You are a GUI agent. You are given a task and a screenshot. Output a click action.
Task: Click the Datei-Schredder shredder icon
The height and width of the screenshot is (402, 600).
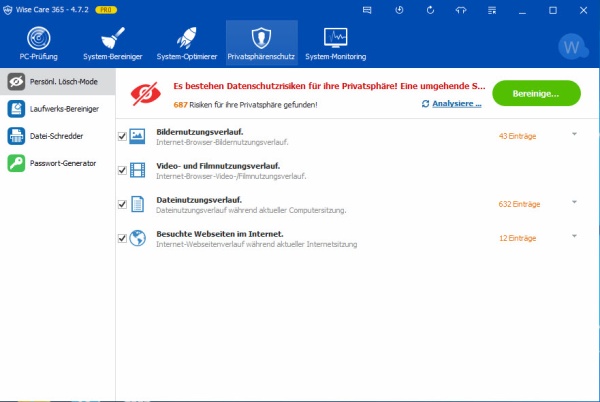click(x=16, y=136)
